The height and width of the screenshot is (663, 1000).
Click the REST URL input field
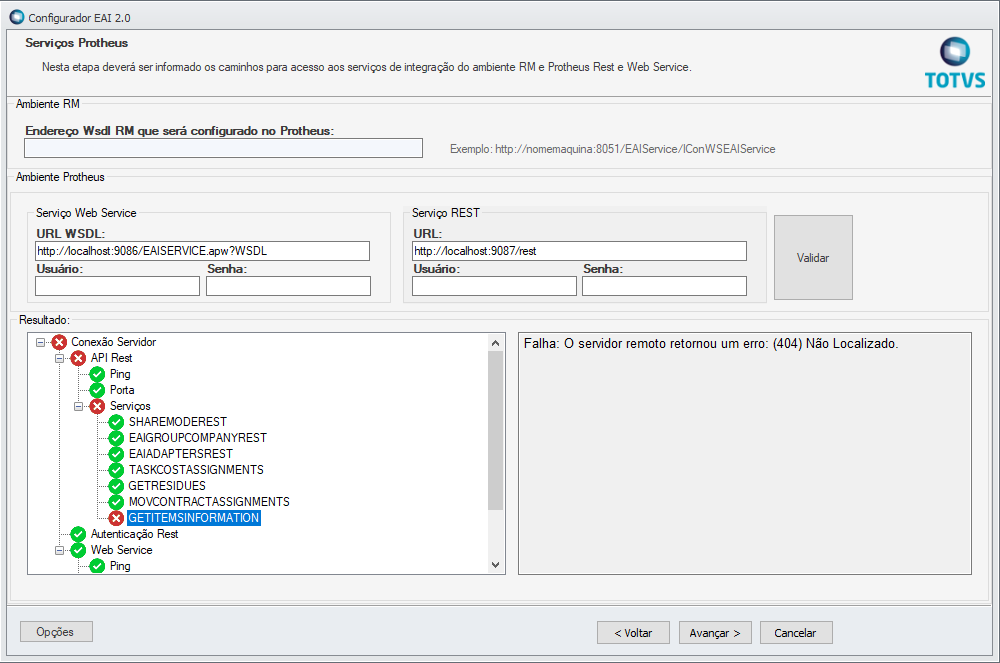coord(579,251)
